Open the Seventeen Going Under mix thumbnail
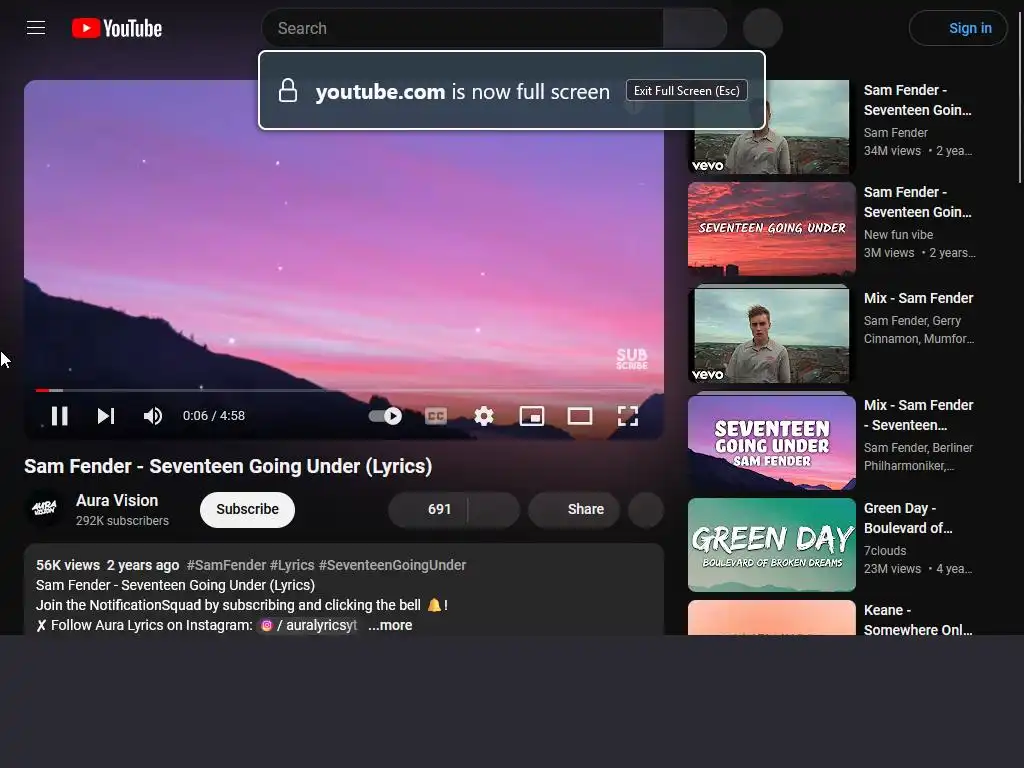The height and width of the screenshot is (768, 1024). pyautogui.click(x=772, y=442)
